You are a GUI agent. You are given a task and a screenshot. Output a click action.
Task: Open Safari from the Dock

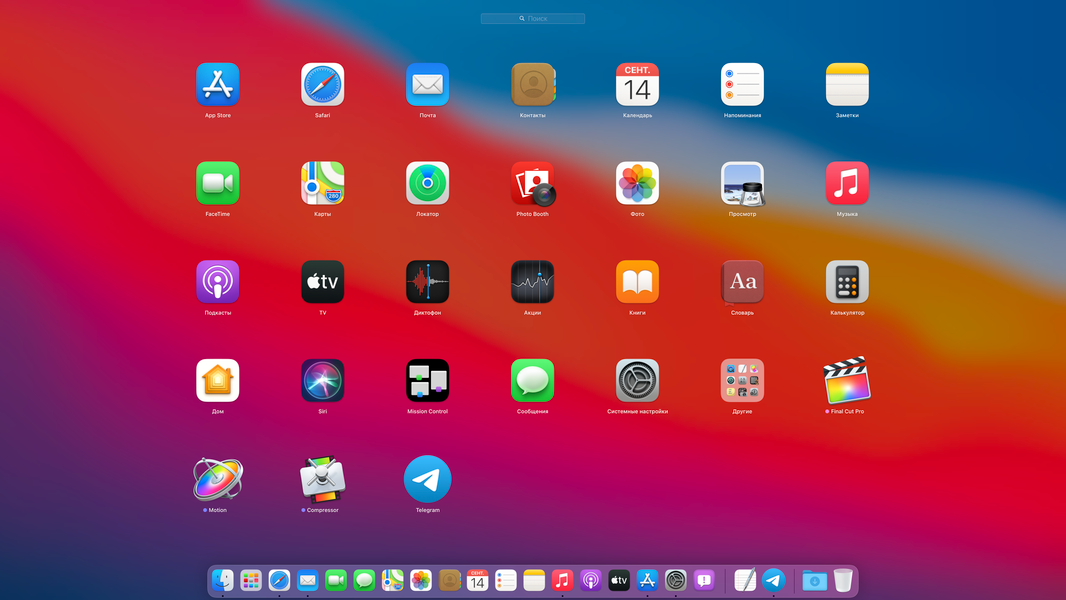point(279,580)
